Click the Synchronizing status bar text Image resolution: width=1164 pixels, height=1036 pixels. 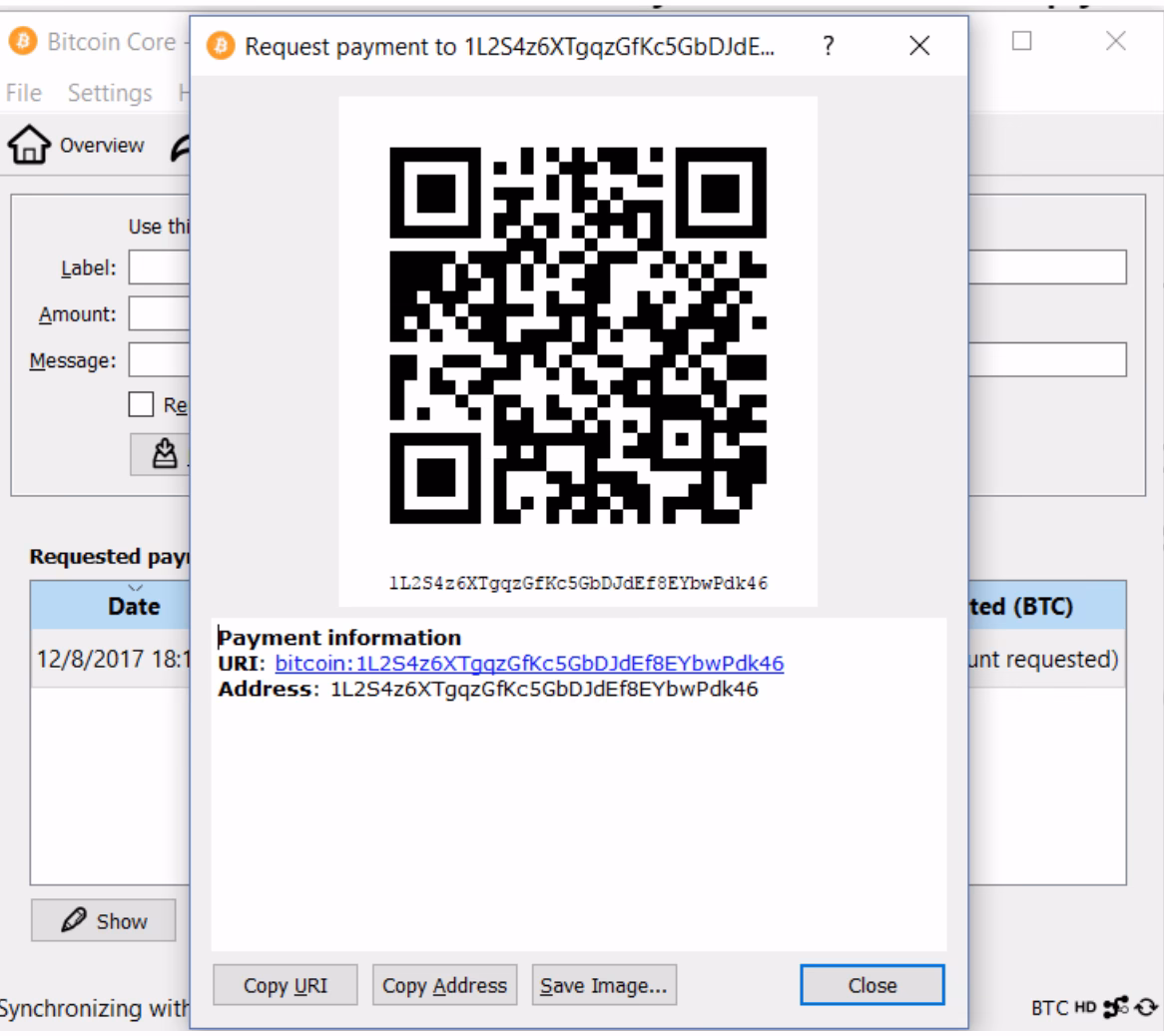94,1008
